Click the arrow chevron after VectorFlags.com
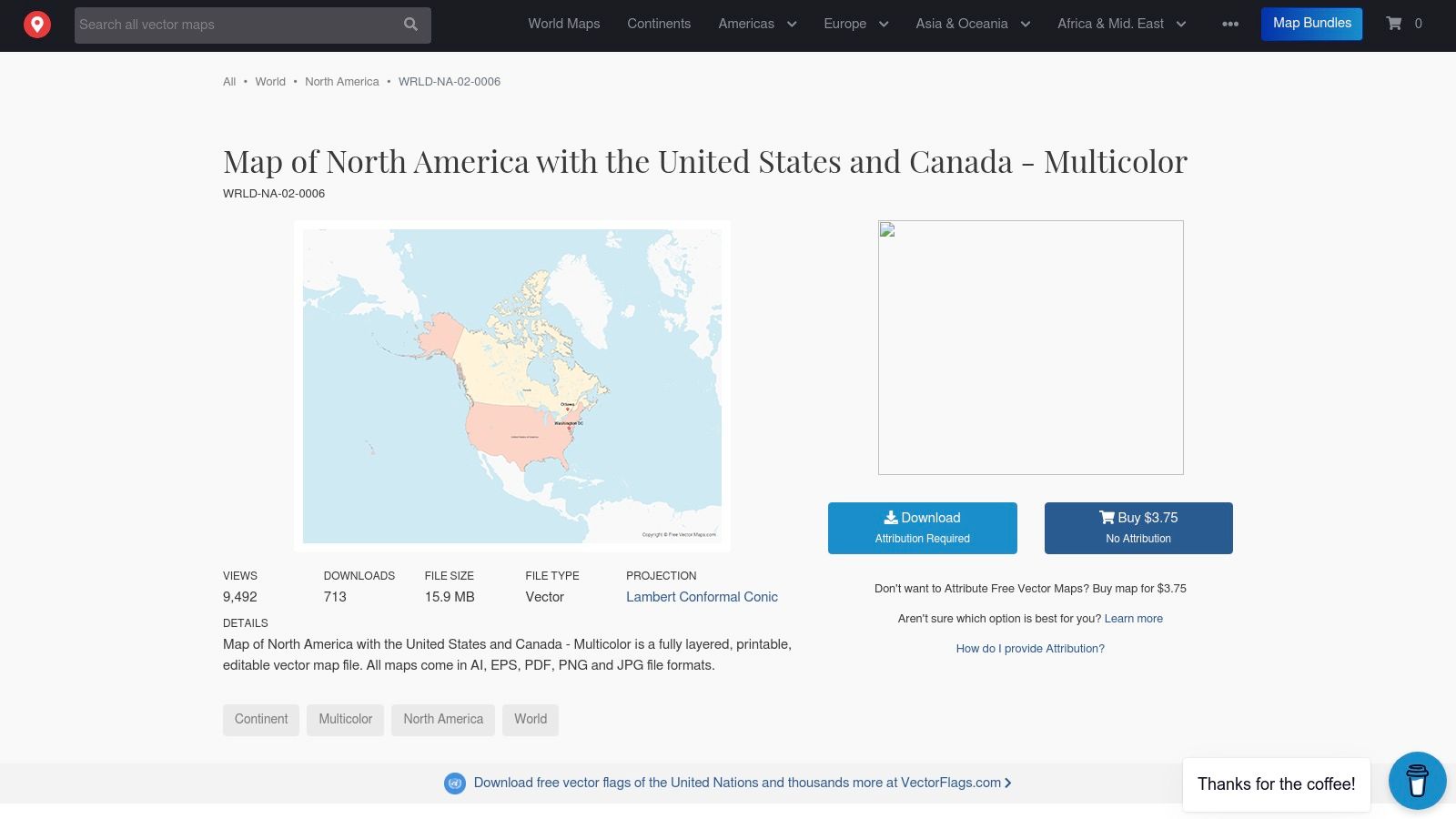1456x819 pixels. [x=1007, y=783]
